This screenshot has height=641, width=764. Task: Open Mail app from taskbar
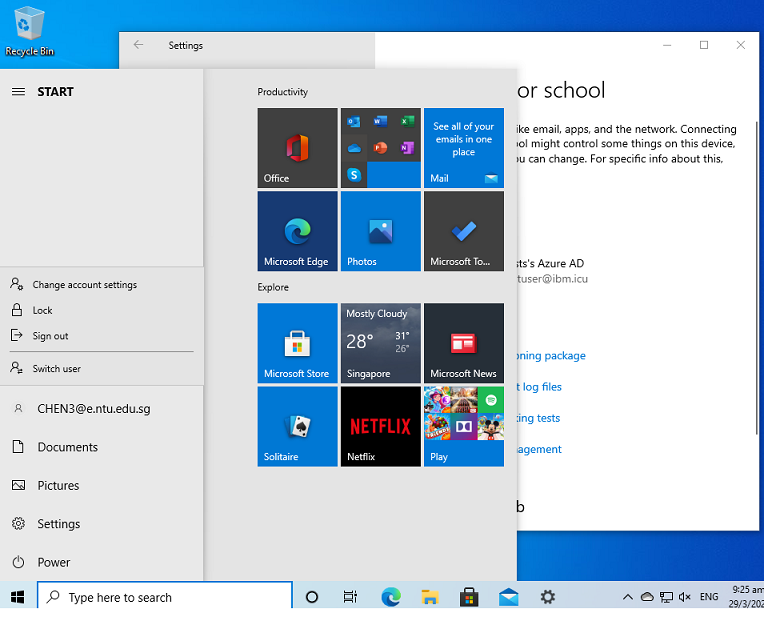pyautogui.click(x=508, y=597)
